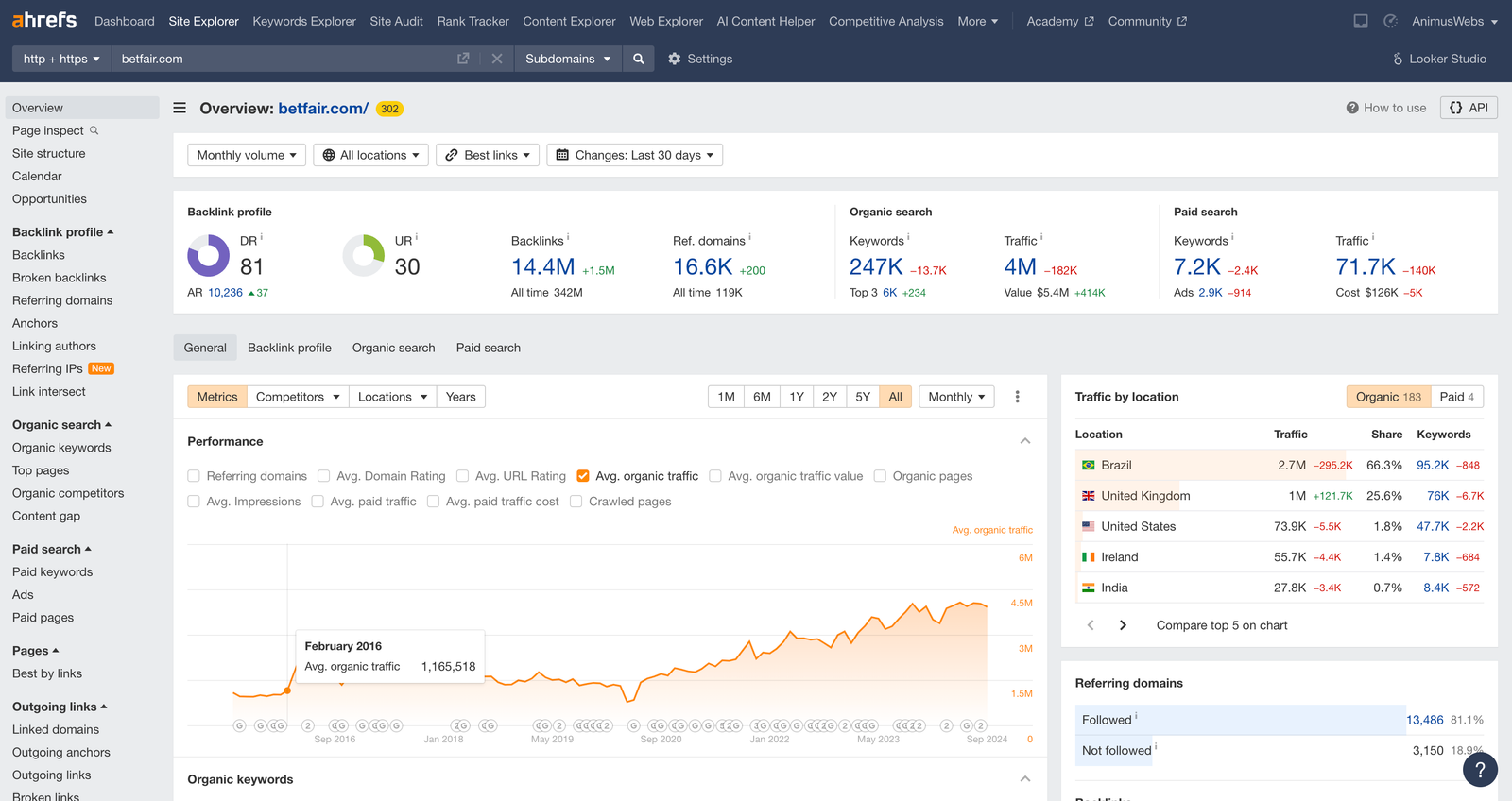Click the United States flag icon
This screenshot has width=1512, height=801.
tap(1089, 526)
